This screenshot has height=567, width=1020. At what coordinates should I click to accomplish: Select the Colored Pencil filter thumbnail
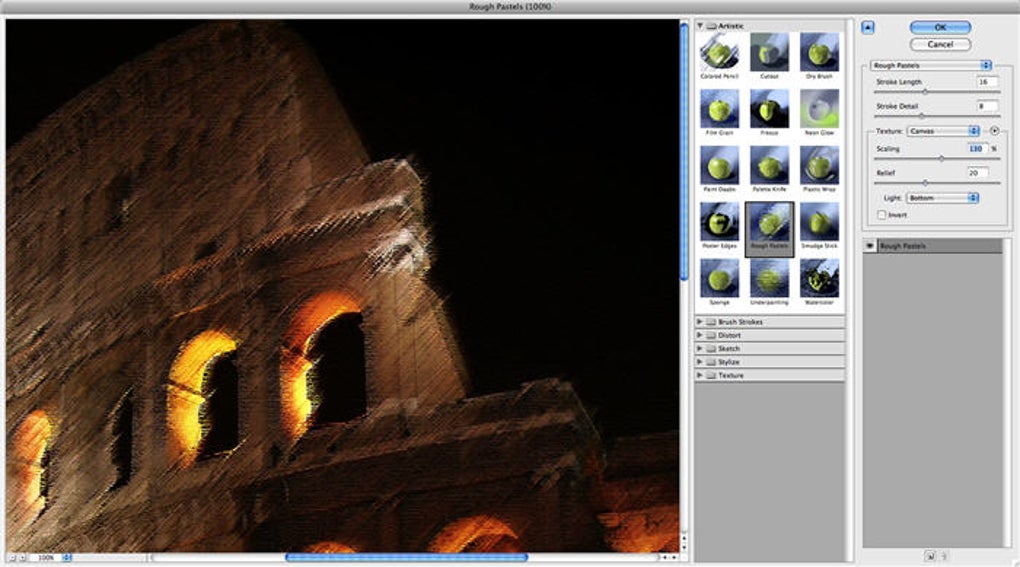[719, 52]
